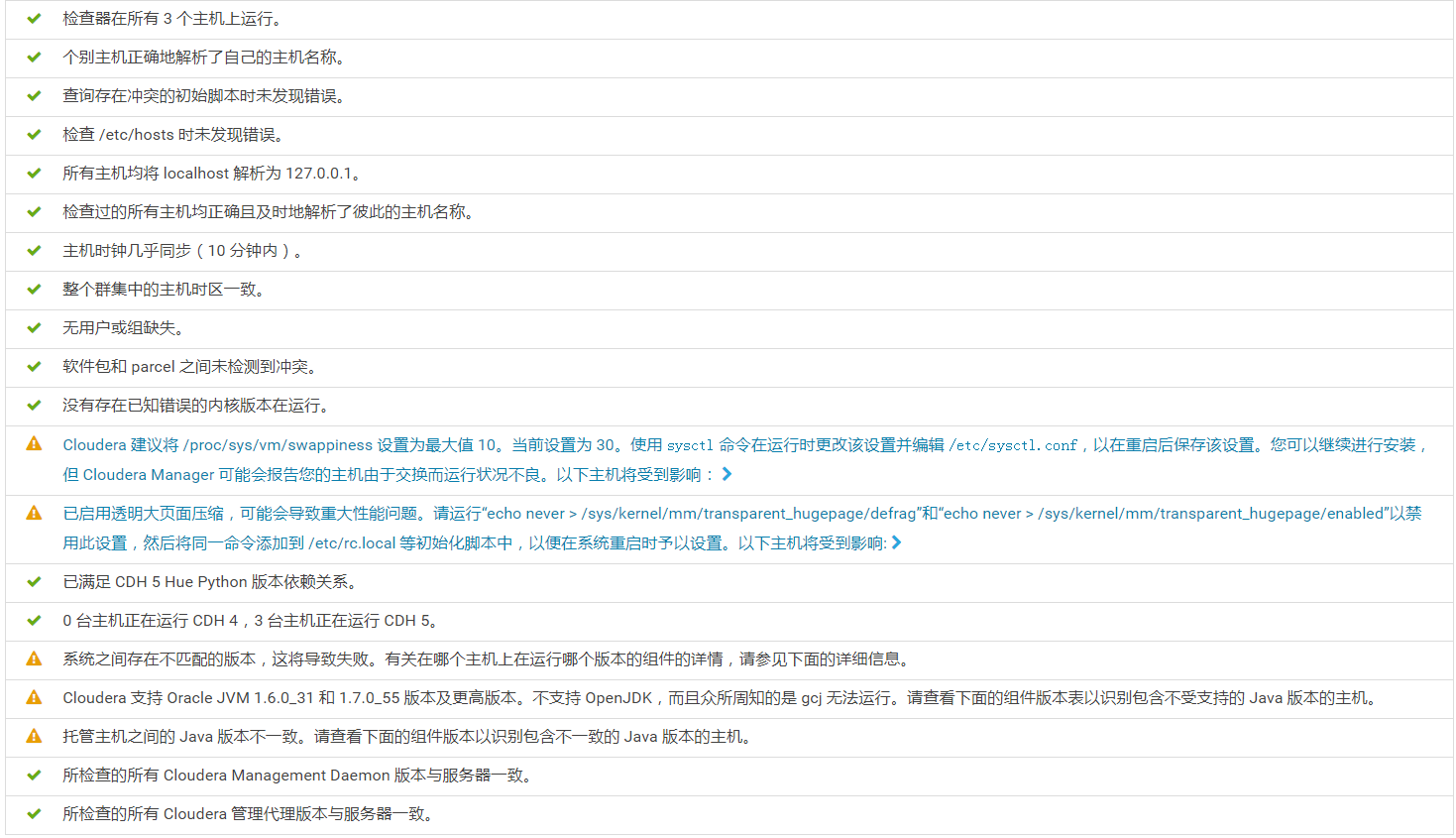Select the check icon for localhost 解析为 127.0.0.1
The height and width of the screenshot is (838, 1456).
(33, 173)
